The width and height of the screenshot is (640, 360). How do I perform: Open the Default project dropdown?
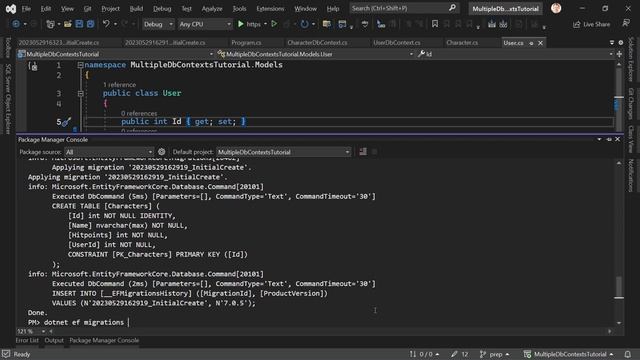[x=283, y=152]
